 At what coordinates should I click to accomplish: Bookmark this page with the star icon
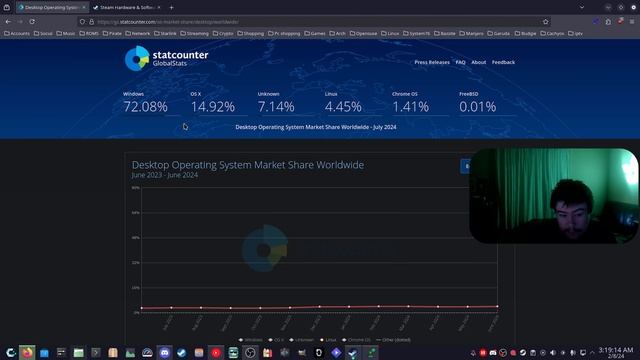[x=546, y=22]
